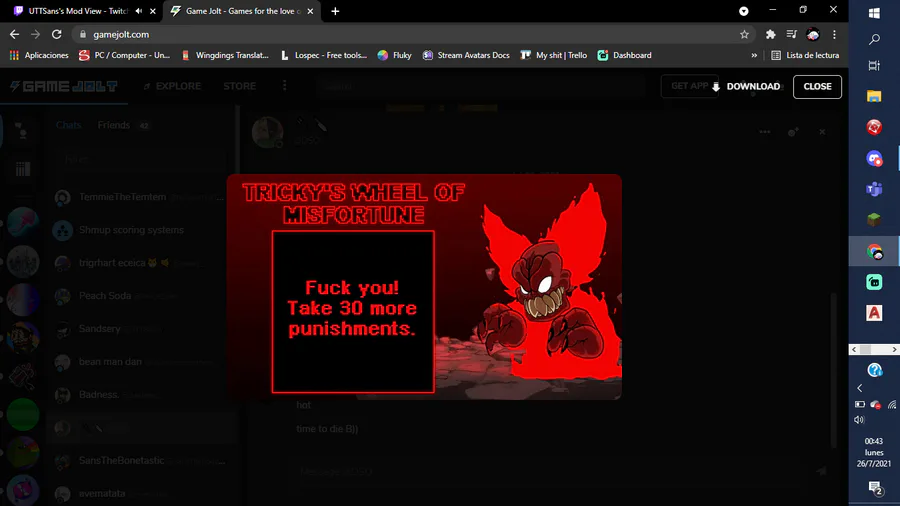This screenshot has width=900, height=506.
Task: Open the Shmup scoring systems chat
Action: coord(142,230)
